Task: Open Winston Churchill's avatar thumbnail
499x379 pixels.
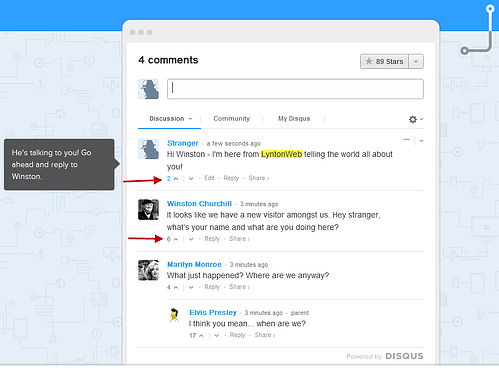Action: [x=148, y=210]
